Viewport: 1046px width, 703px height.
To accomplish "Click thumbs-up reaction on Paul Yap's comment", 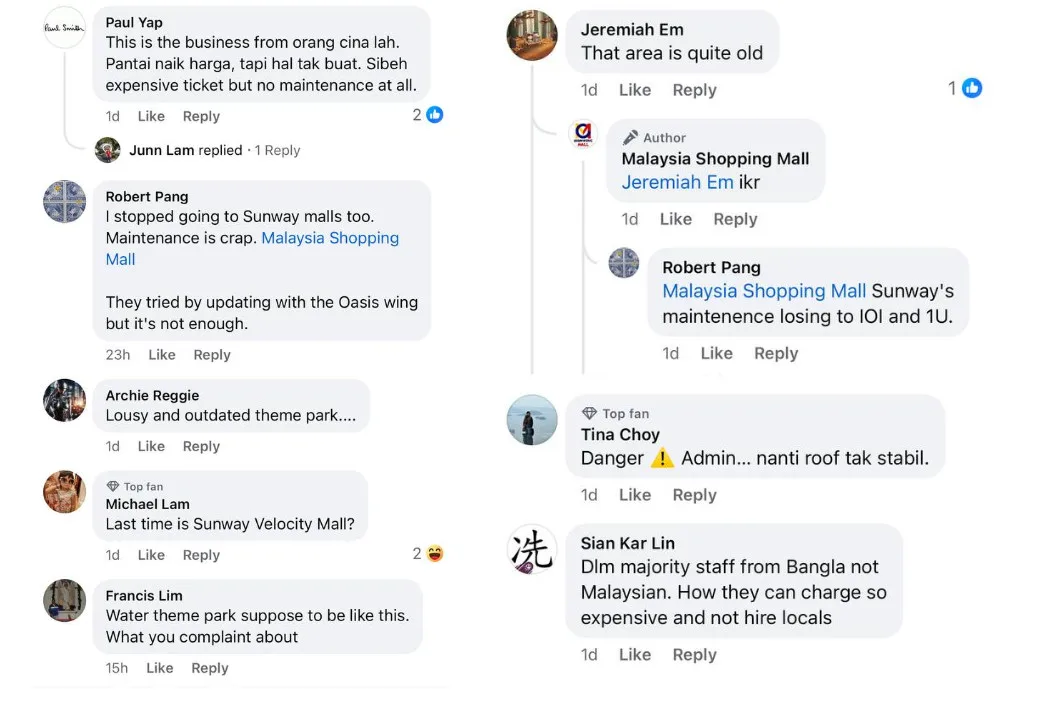I will point(434,115).
